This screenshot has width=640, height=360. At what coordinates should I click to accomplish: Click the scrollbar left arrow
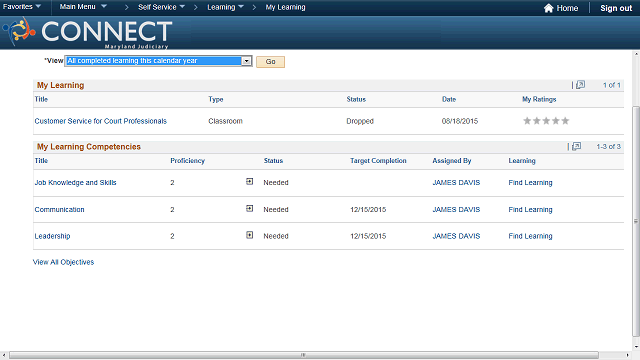click(4, 356)
